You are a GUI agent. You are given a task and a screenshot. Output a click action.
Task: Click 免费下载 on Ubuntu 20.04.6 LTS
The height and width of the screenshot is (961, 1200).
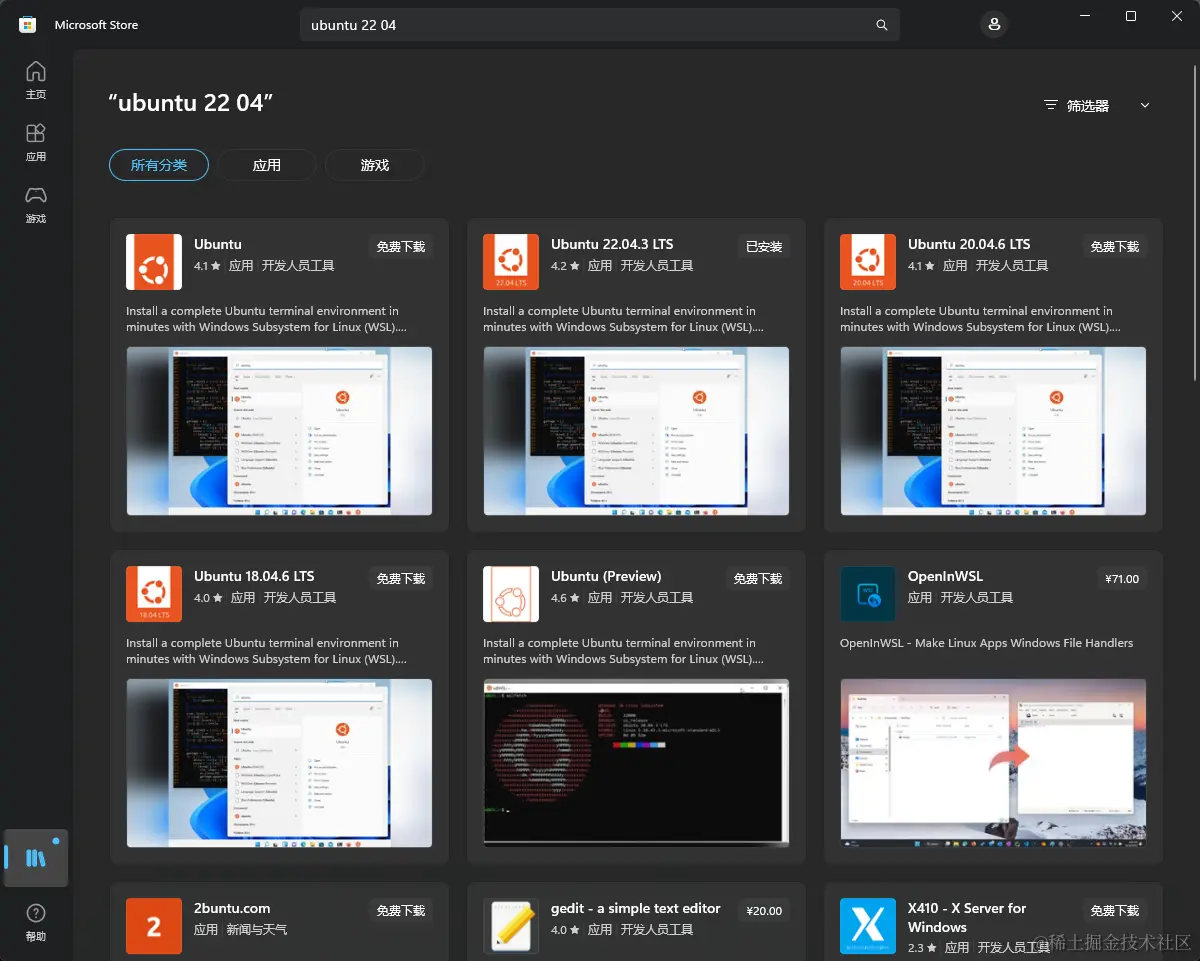point(1115,246)
